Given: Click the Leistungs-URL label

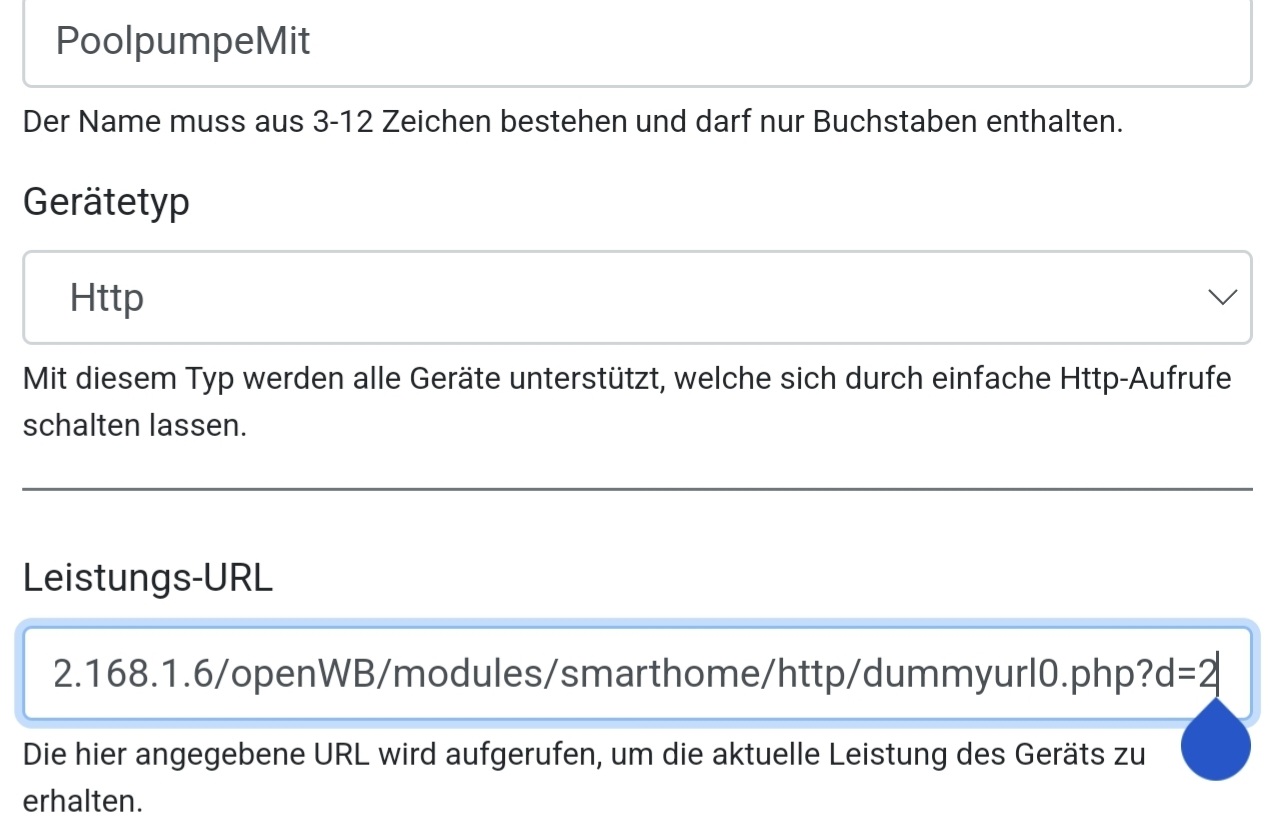Looking at the screenshot, I should click(148, 578).
